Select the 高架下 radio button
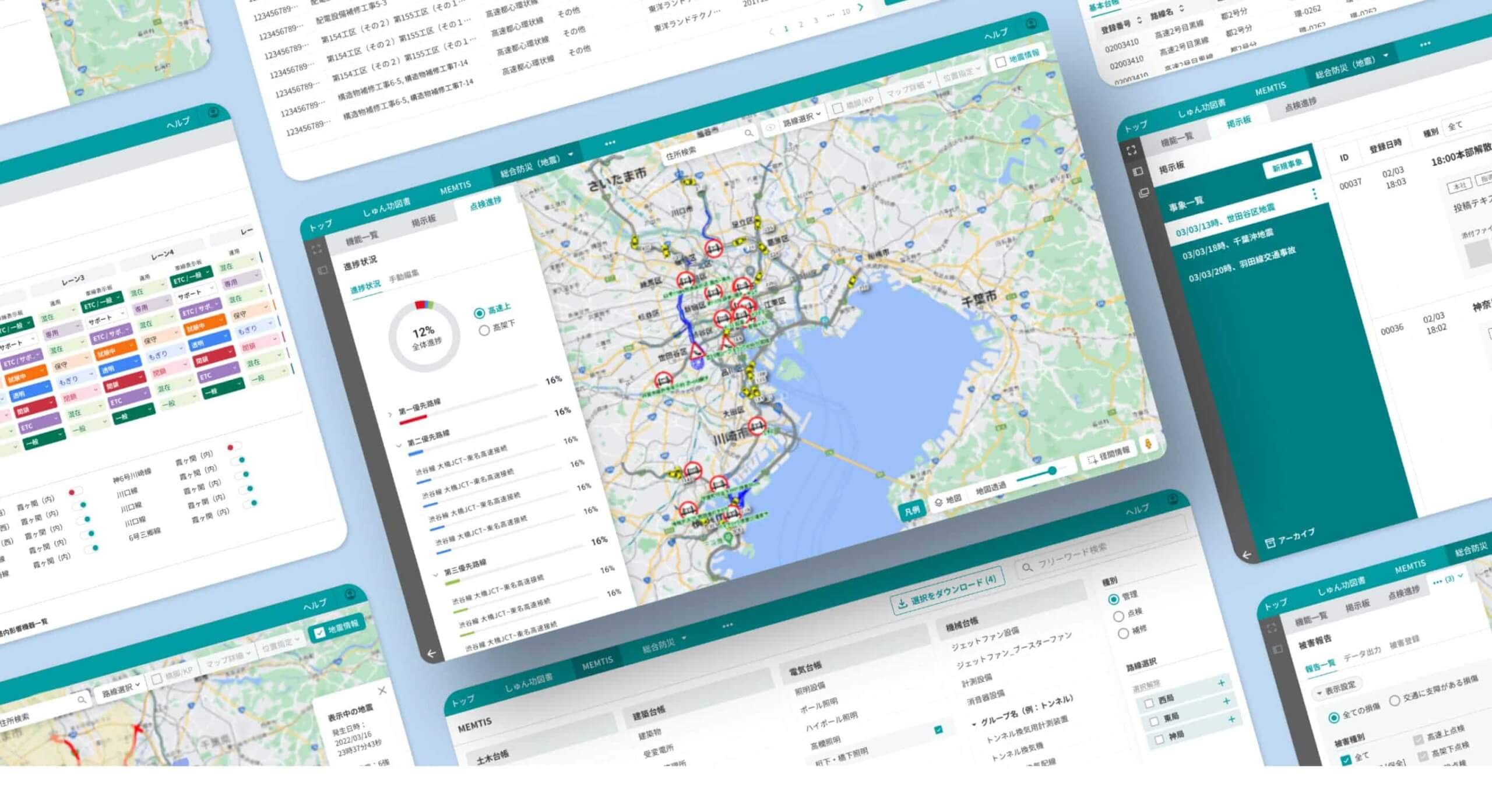Image resolution: width=1492 pixels, height=812 pixels. click(484, 330)
